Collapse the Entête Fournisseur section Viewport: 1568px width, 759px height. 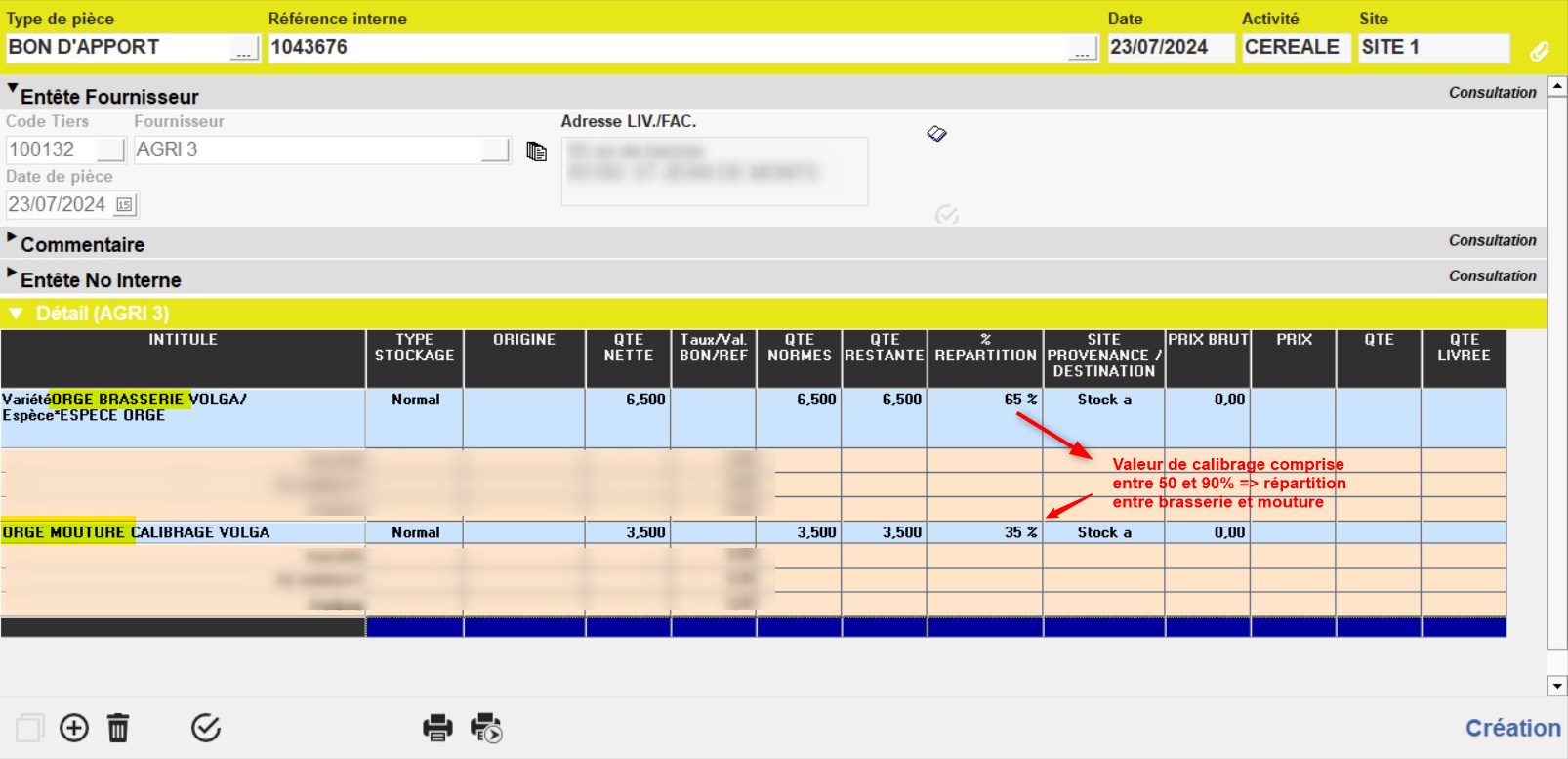[13, 89]
